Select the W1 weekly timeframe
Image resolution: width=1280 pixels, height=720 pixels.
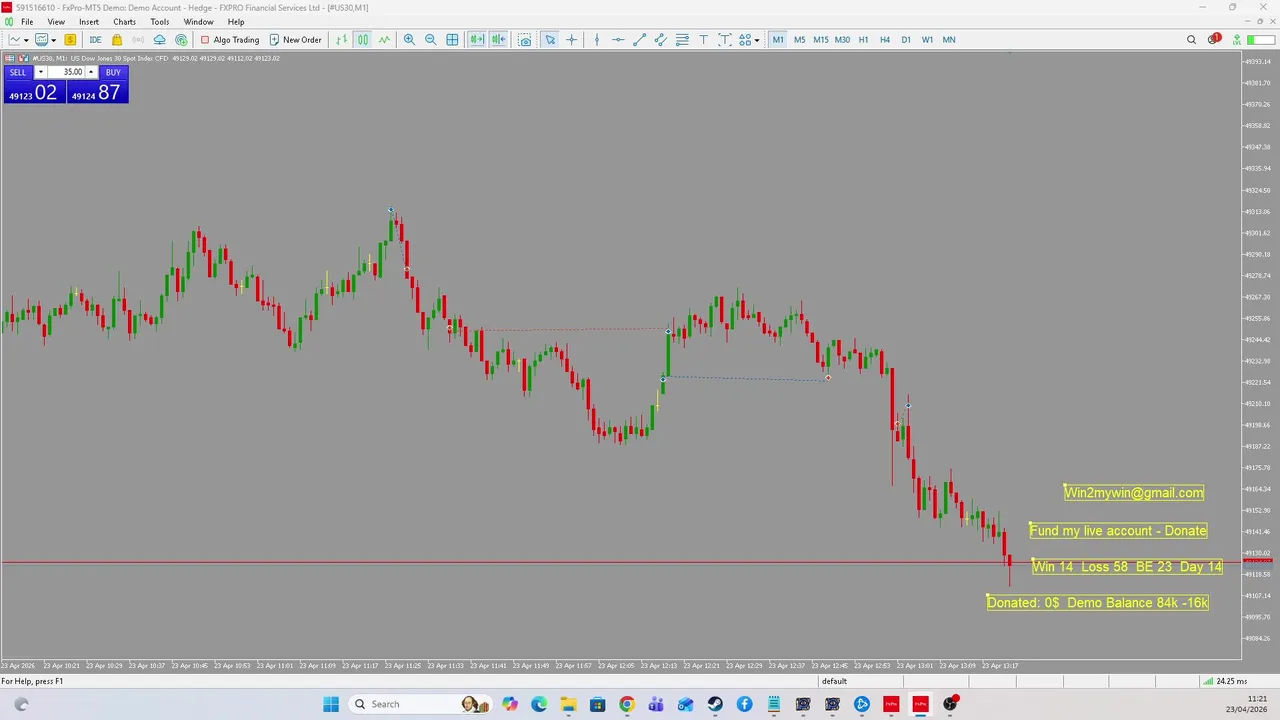click(927, 40)
